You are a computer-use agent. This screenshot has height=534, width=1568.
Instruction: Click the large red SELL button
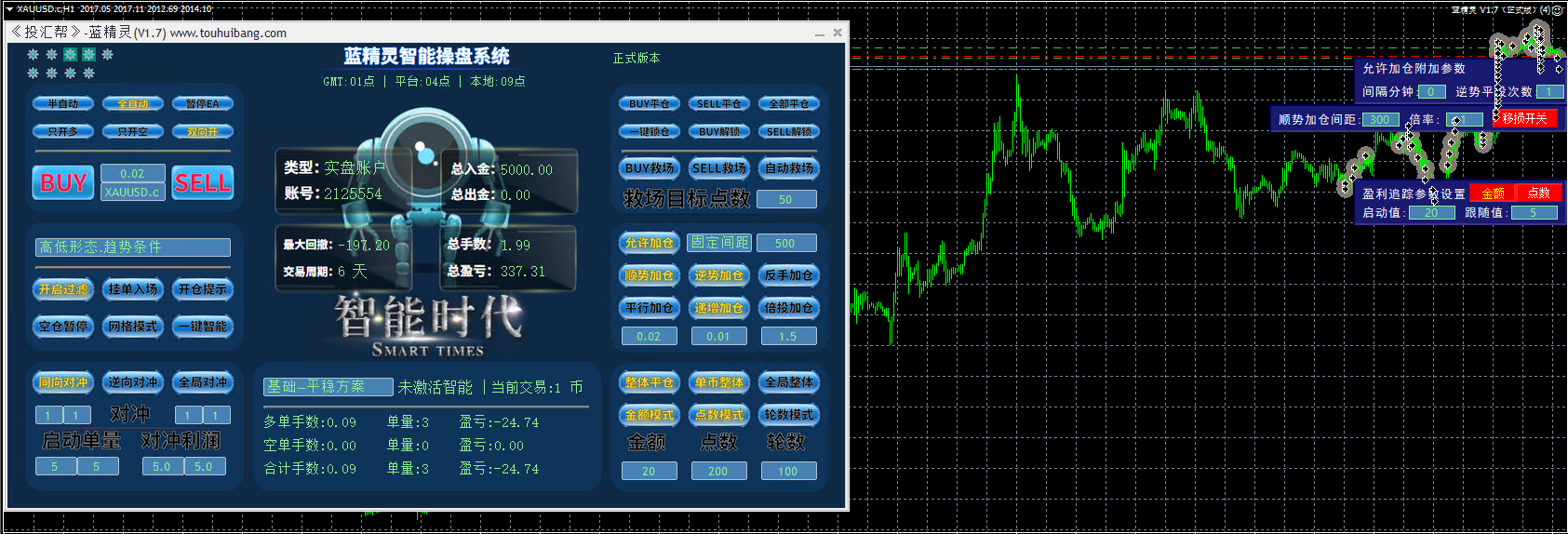tap(203, 182)
